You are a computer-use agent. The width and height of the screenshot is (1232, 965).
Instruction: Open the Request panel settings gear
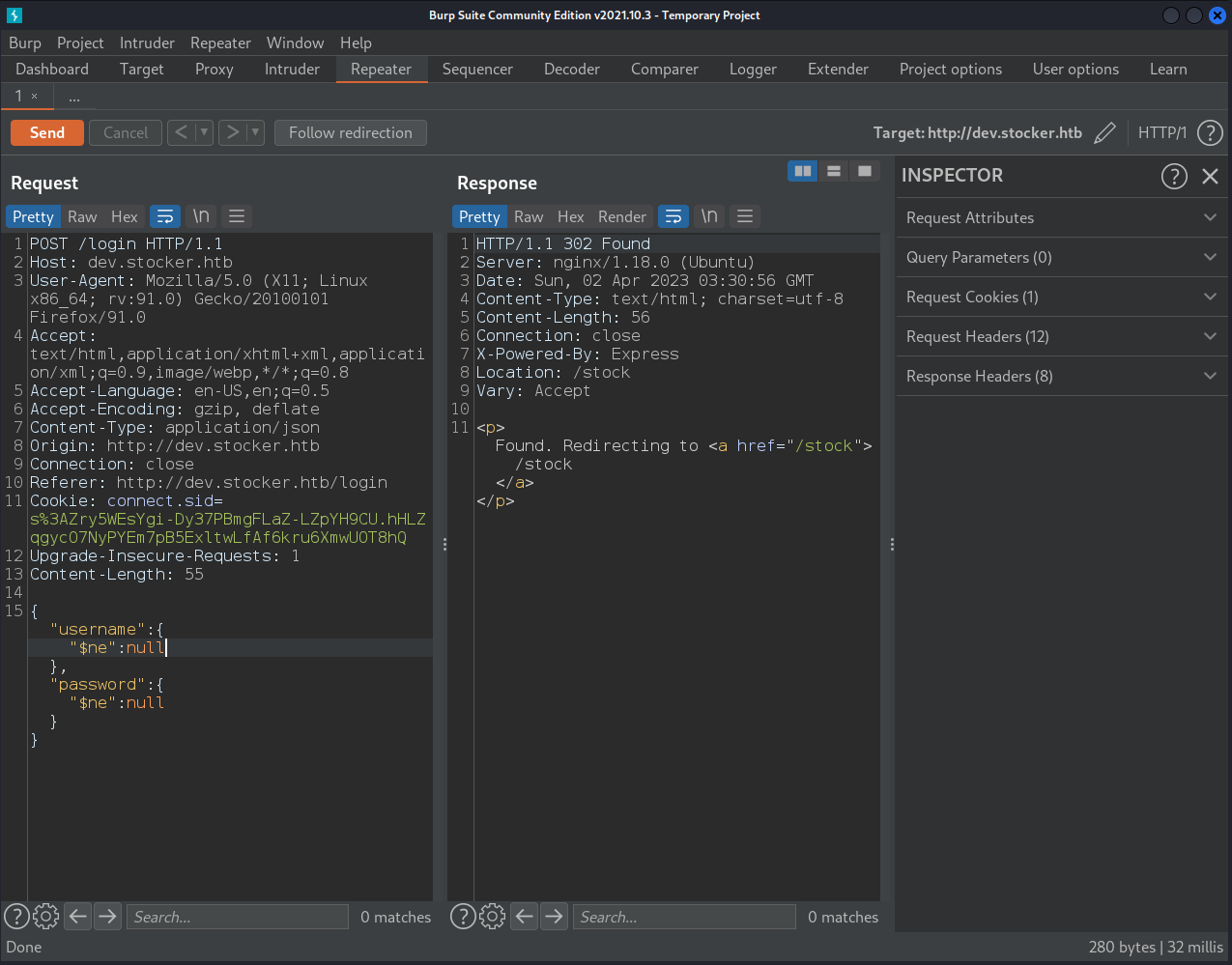pyautogui.click(x=45, y=917)
